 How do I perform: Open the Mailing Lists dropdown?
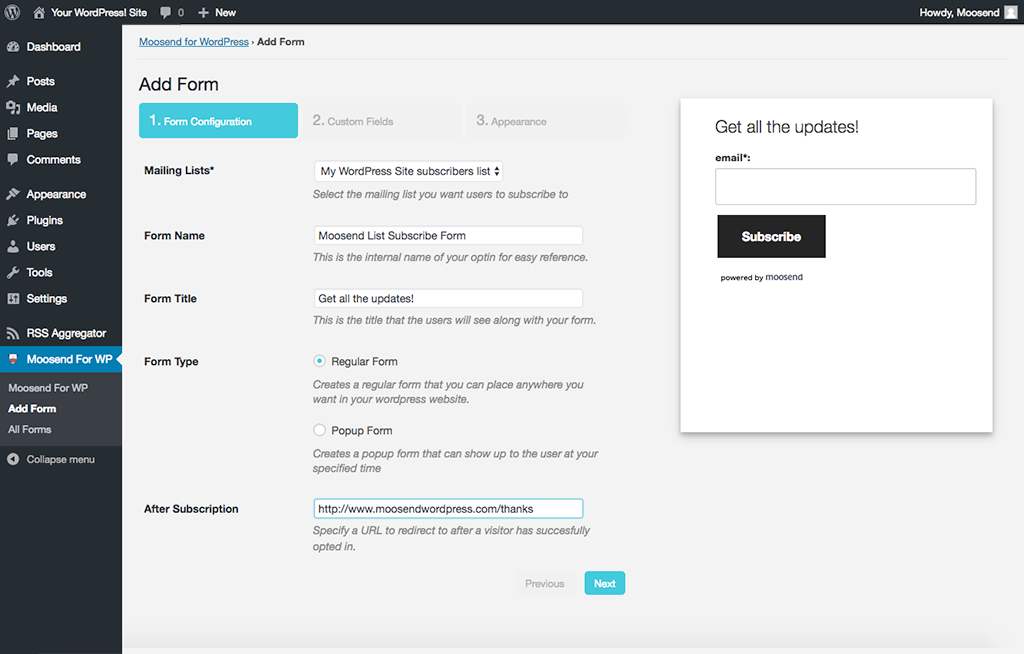click(409, 171)
